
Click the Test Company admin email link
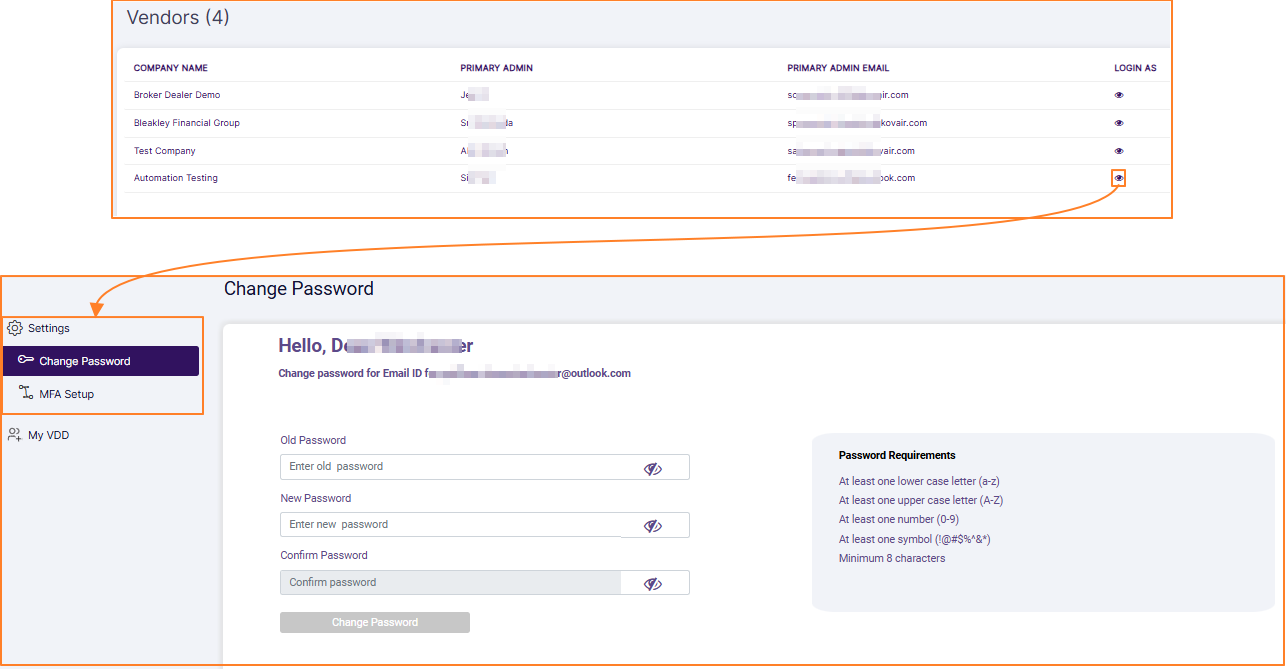tap(850, 150)
